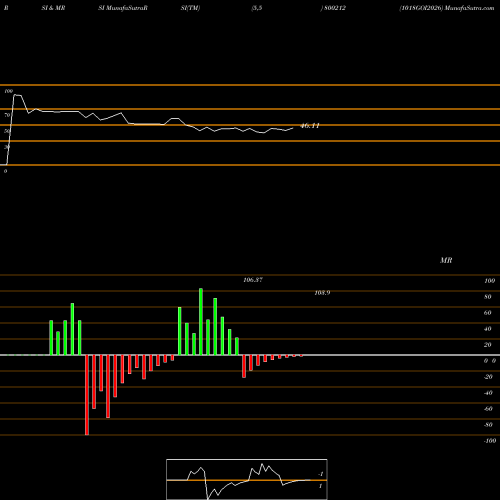Click the MR axis label 80
The width and height of the screenshot is (500, 500).
pyautogui.click(x=488, y=297)
